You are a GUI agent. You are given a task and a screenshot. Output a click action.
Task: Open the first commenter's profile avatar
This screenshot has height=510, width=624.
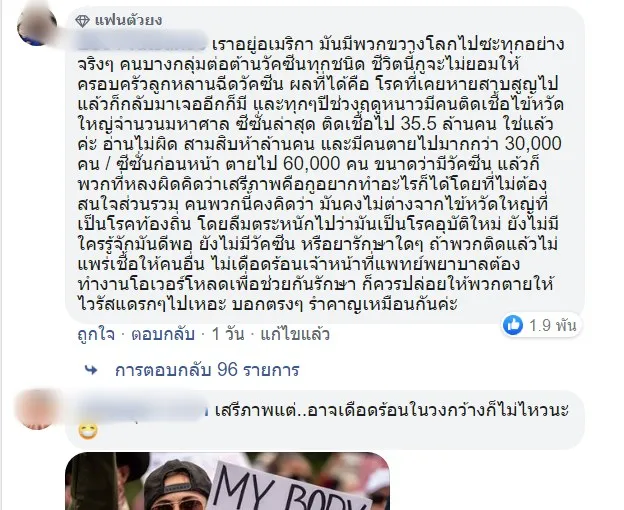37,25
